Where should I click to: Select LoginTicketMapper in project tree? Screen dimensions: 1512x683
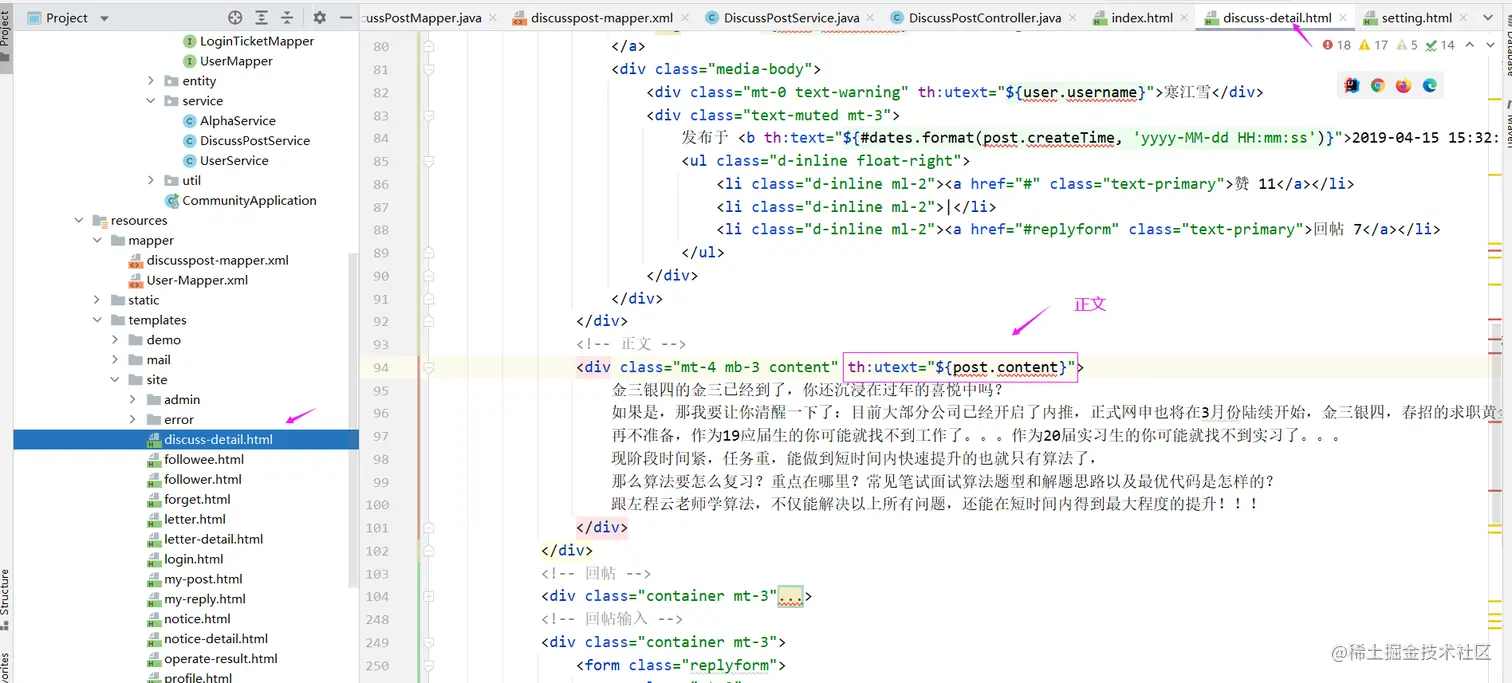(x=256, y=41)
